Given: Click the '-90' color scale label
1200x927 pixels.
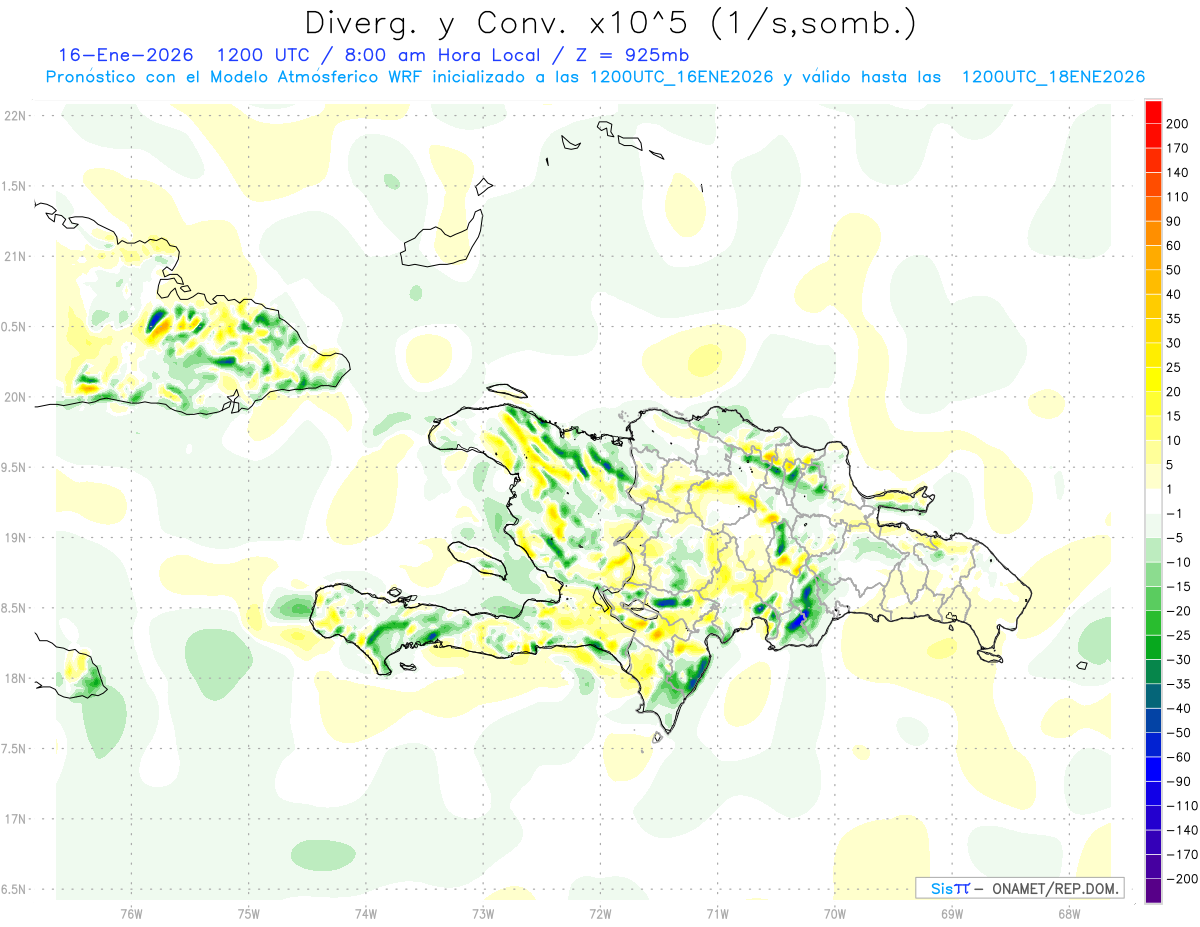Looking at the screenshot, I should point(1178,781).
